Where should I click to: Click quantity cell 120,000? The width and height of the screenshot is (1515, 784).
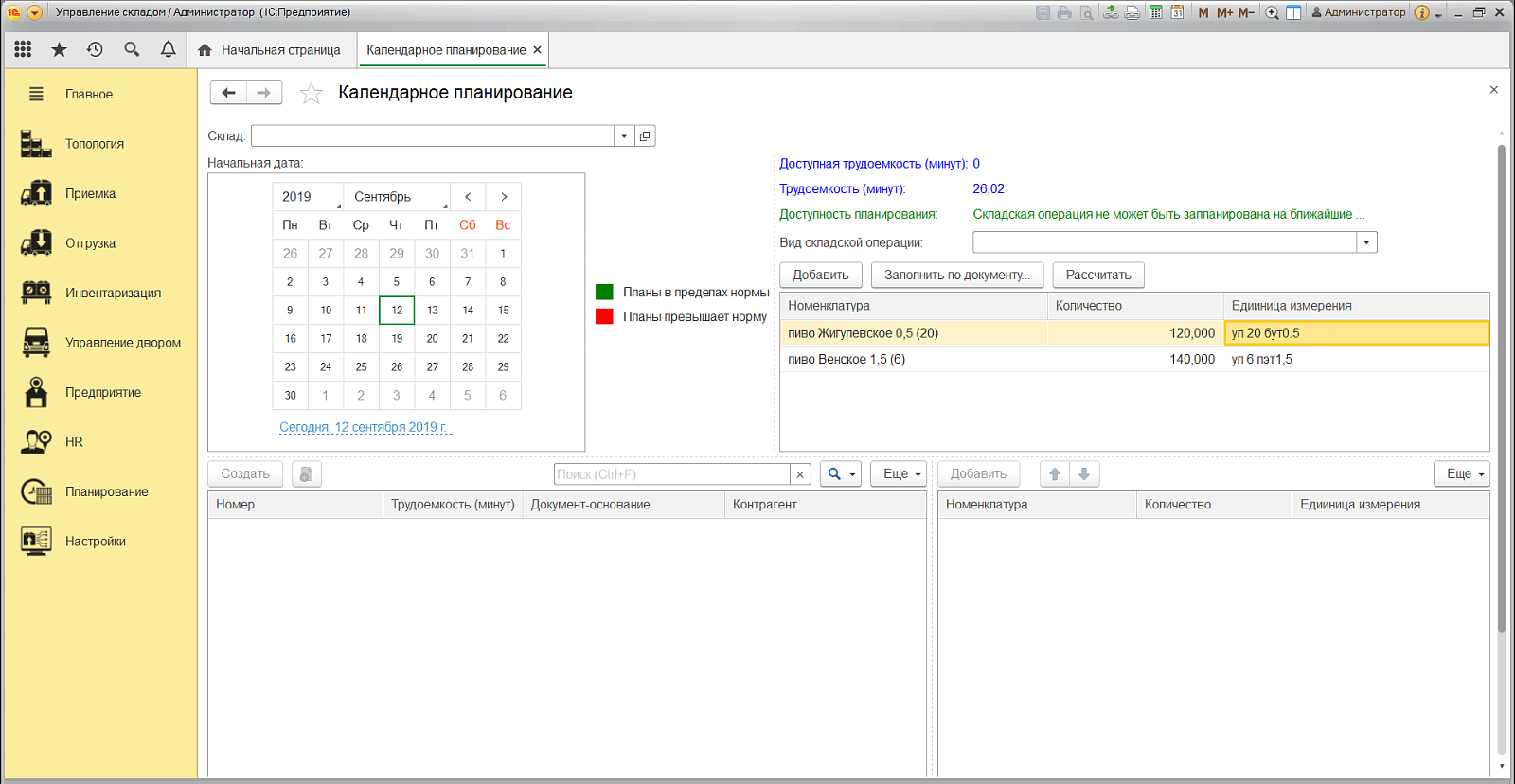click(x=1135, y=332)
